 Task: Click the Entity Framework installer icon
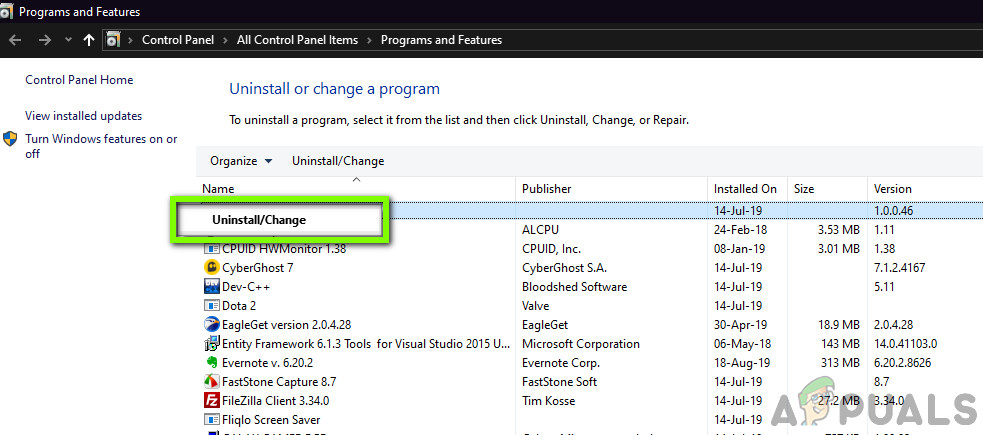[x=212, y=343]
